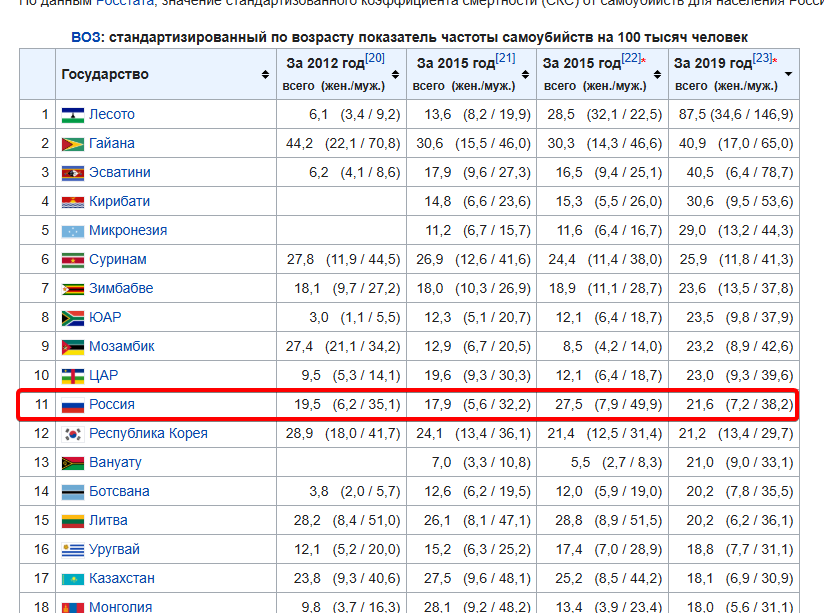Open the Росстата link
Viewport: 824px width, 613px height.
pos(125,3)
